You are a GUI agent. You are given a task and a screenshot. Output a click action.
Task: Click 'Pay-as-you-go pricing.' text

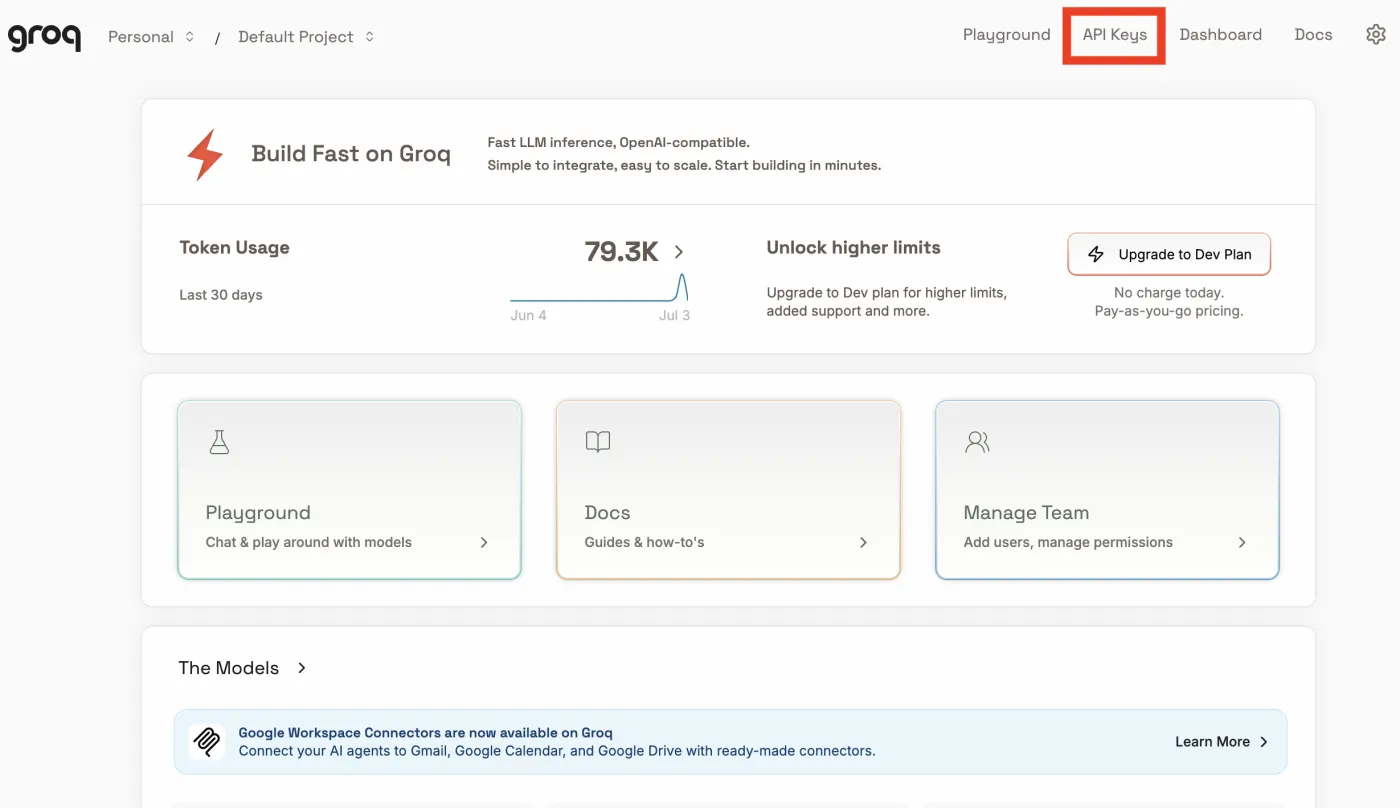[1169, 311]
